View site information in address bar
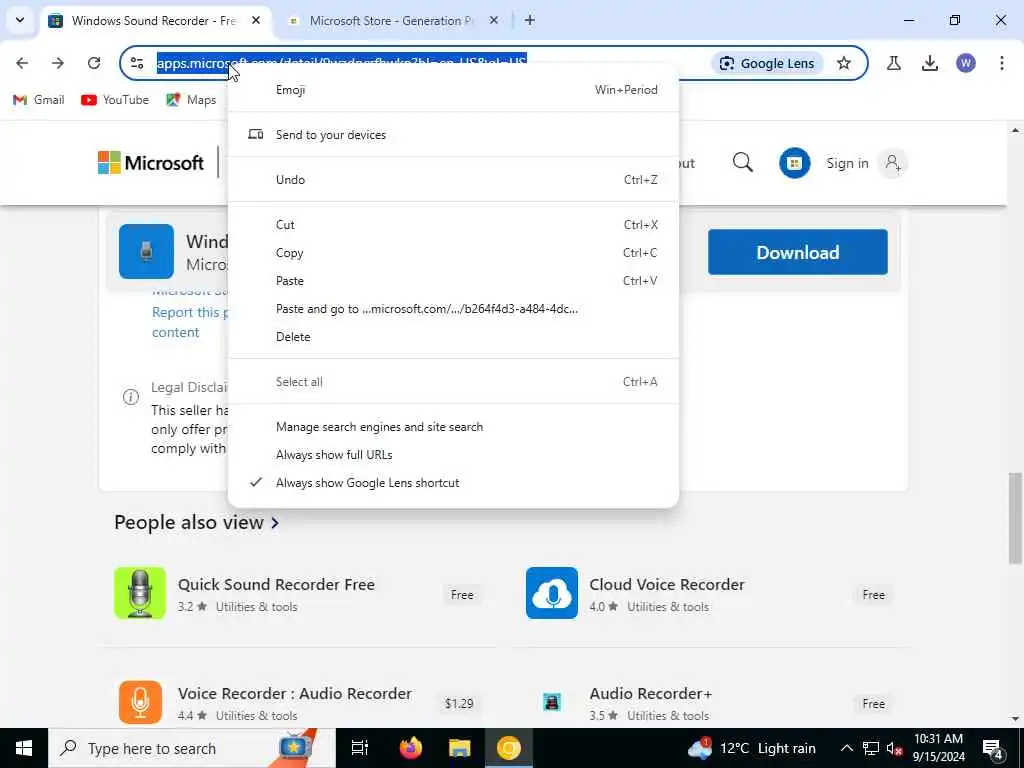This screenshot has width=1024, height=768. [x=137, y=63]
